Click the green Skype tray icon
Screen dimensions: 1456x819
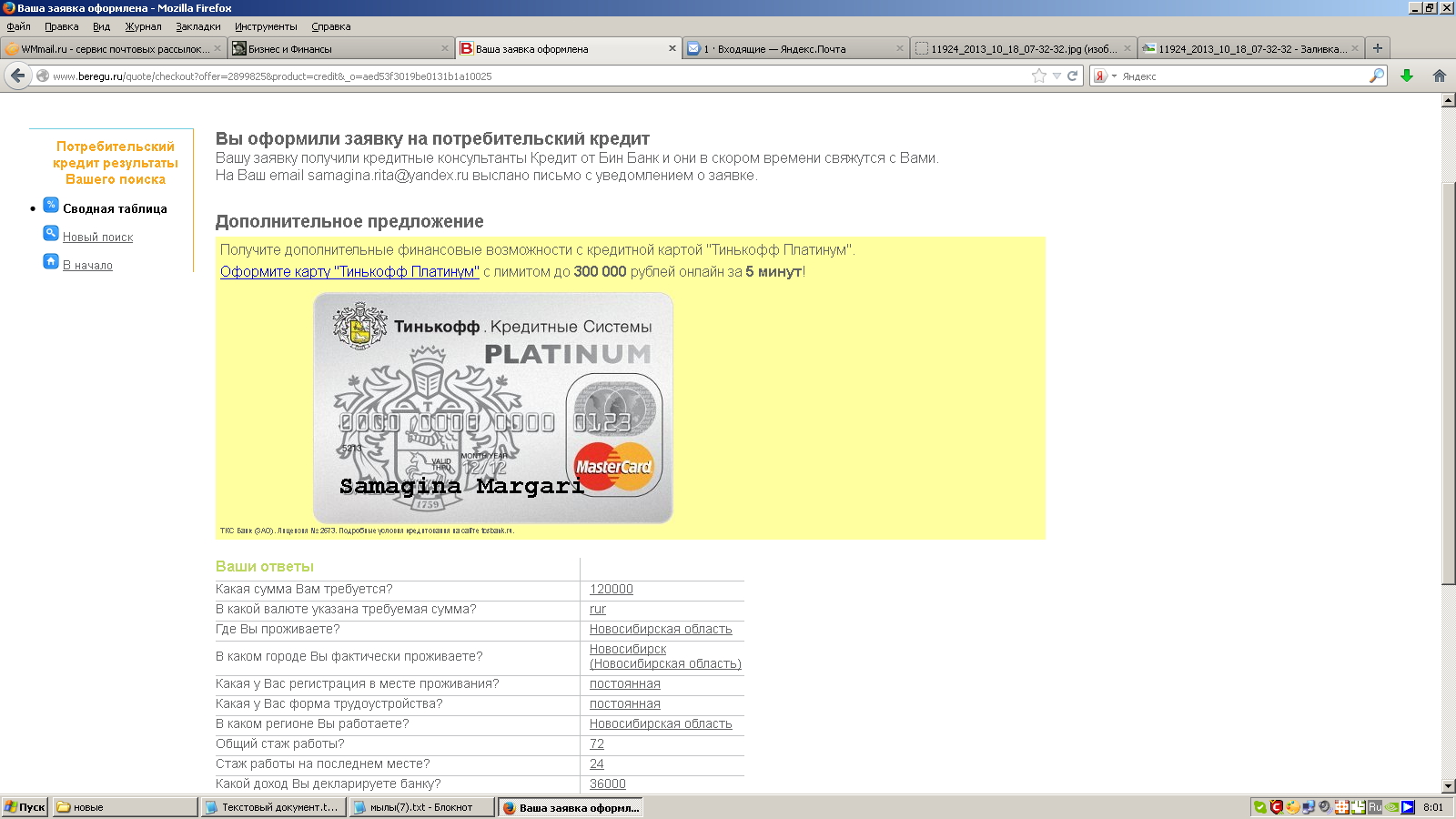(1260, 807)
